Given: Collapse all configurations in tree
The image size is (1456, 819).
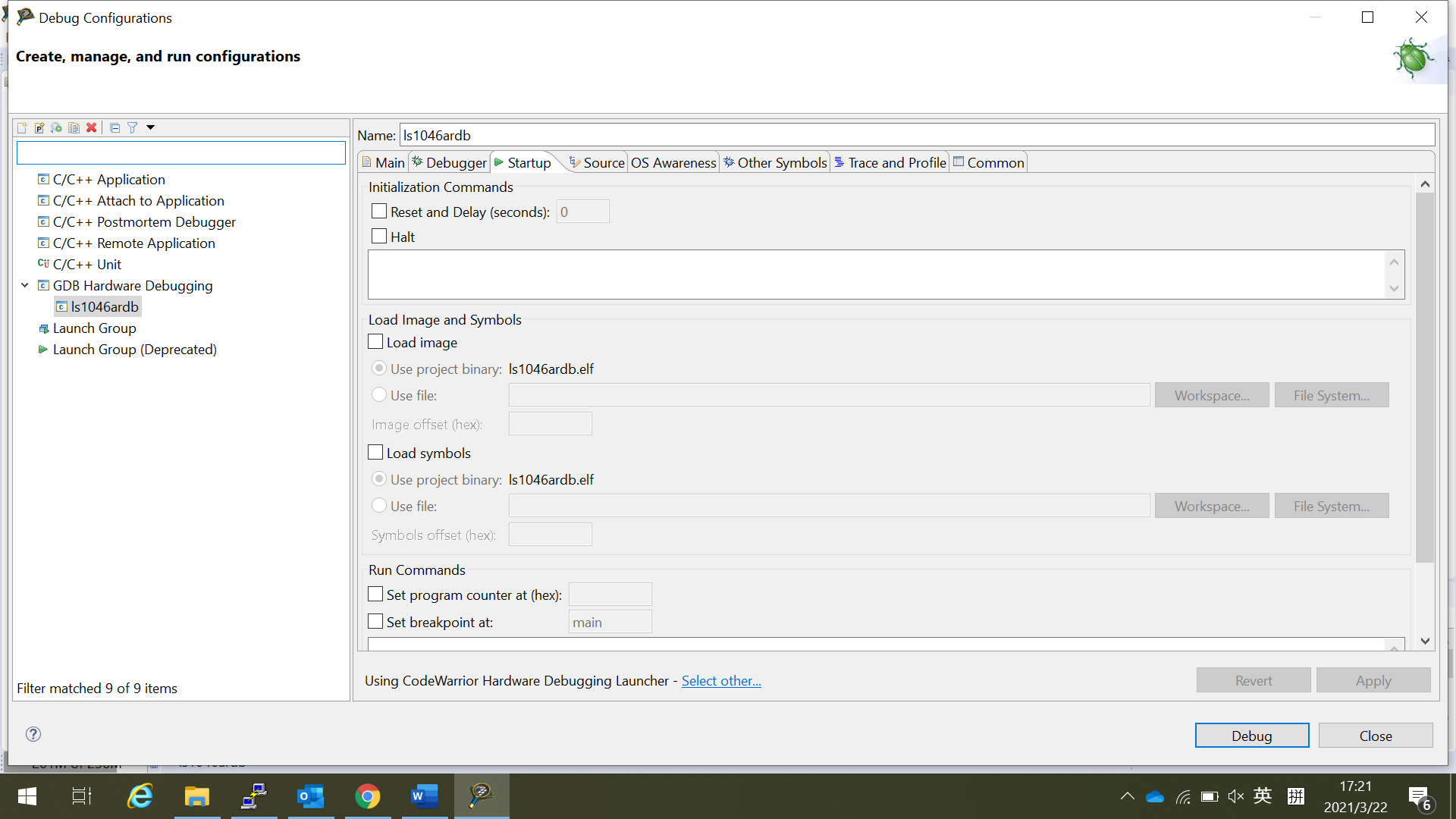Looking at the screenshot, I should (115, 127).
